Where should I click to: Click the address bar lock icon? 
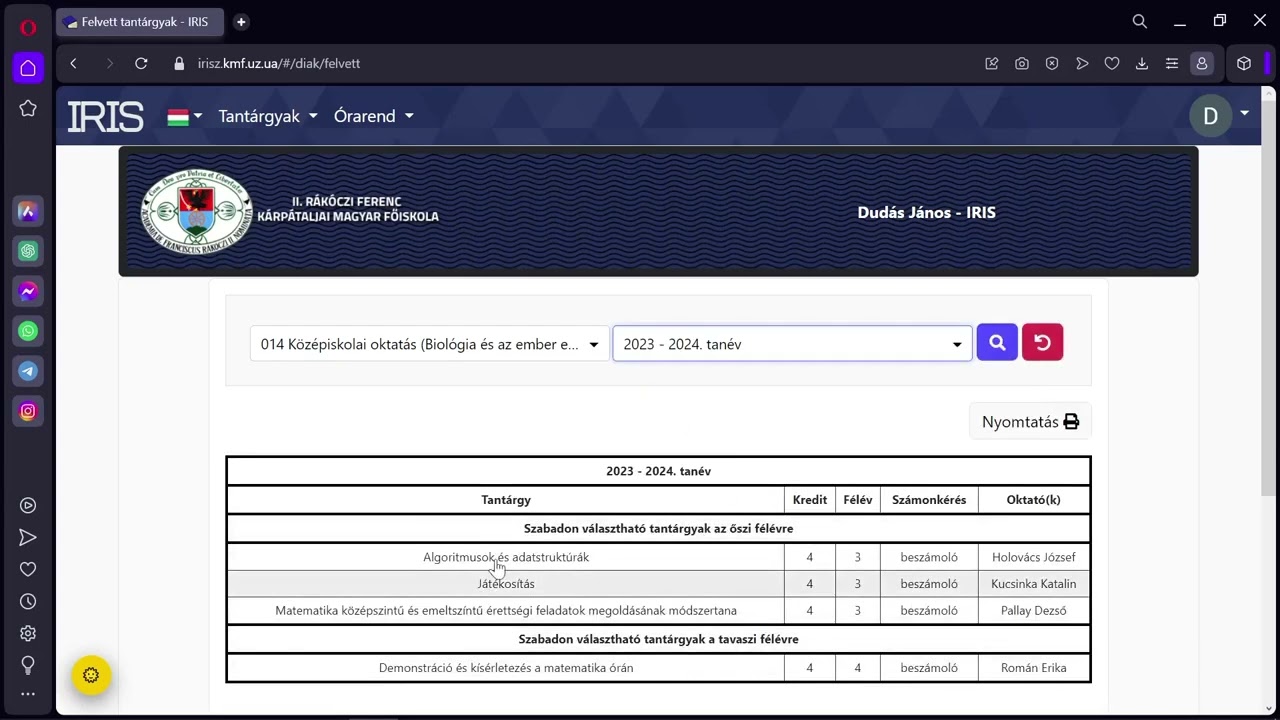click(x=180, y=63)
